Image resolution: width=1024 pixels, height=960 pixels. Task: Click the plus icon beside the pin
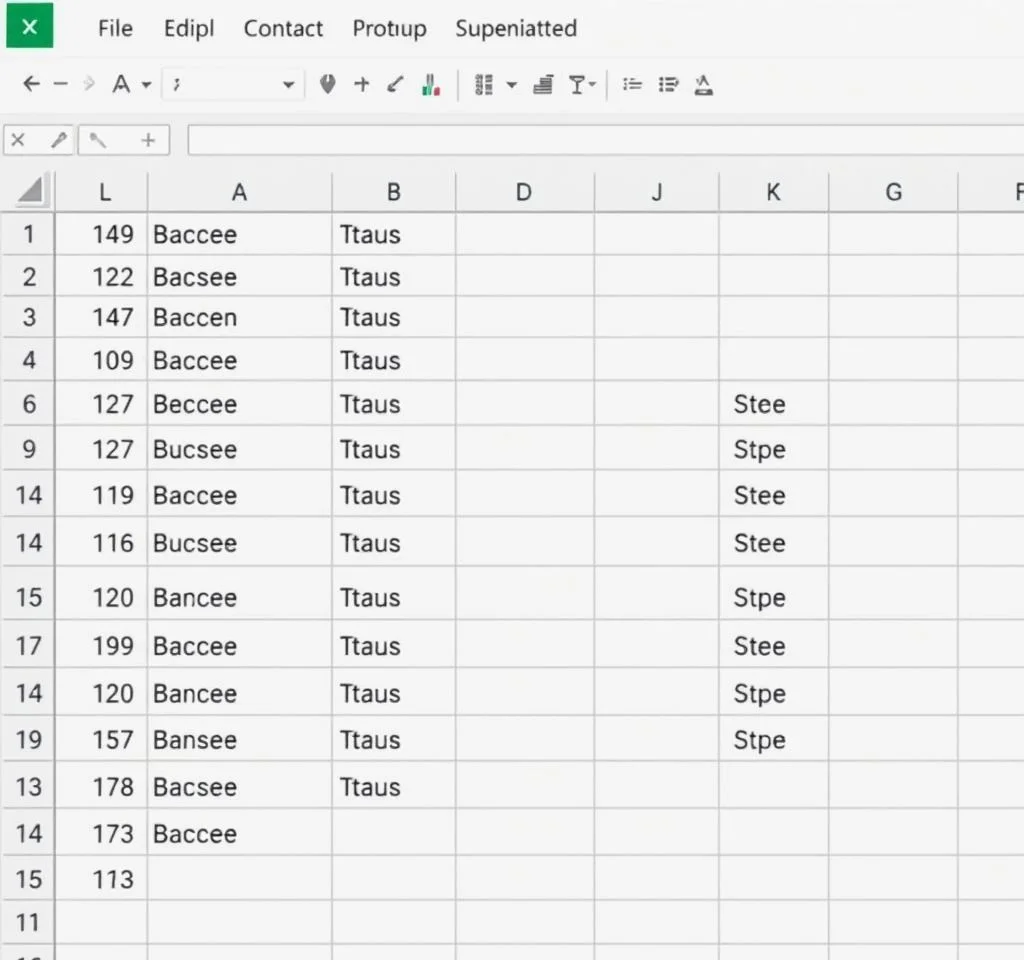362,85
